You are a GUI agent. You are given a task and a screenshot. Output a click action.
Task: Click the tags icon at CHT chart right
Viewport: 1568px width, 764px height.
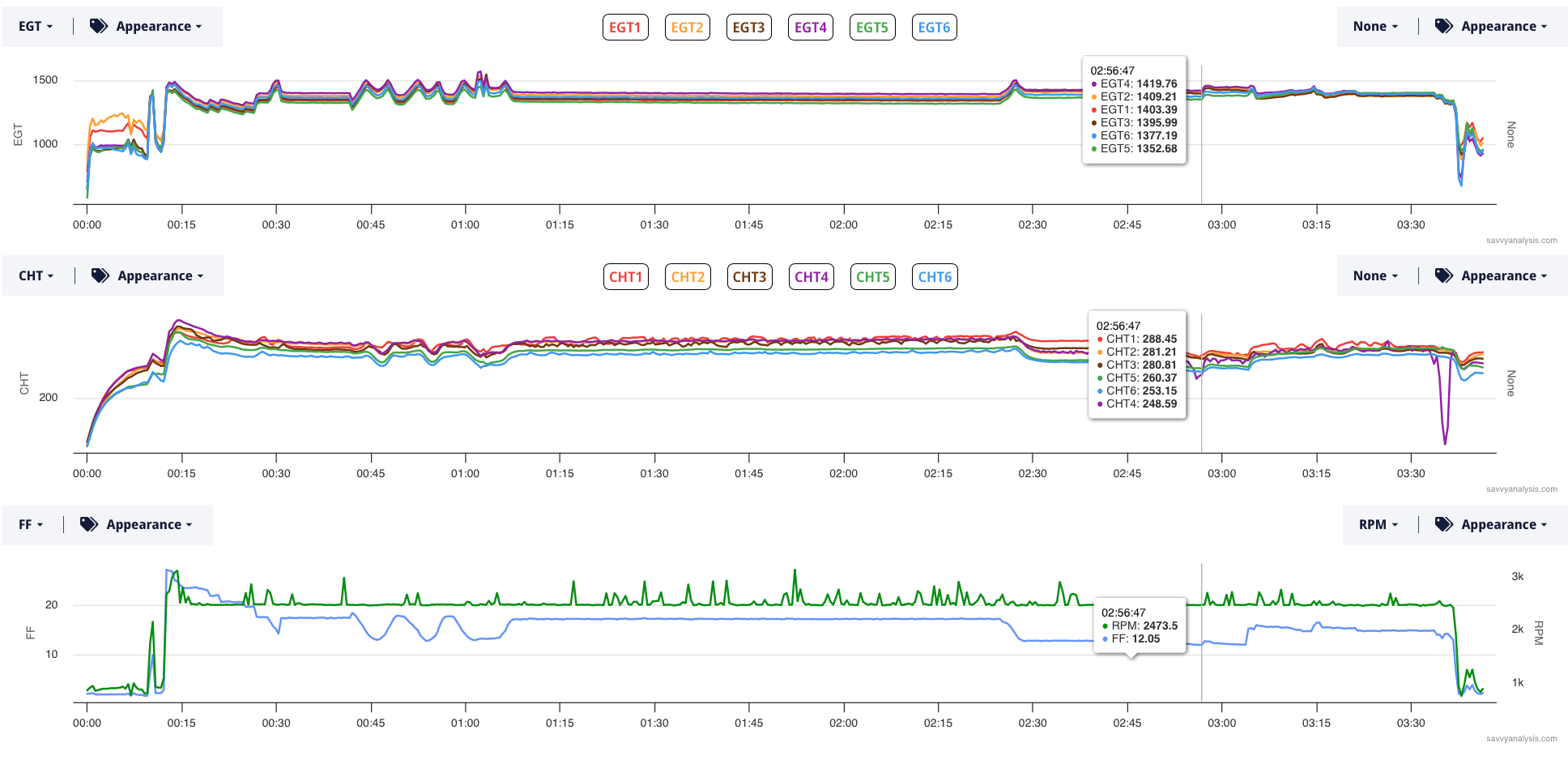(x=1444, y=275)
